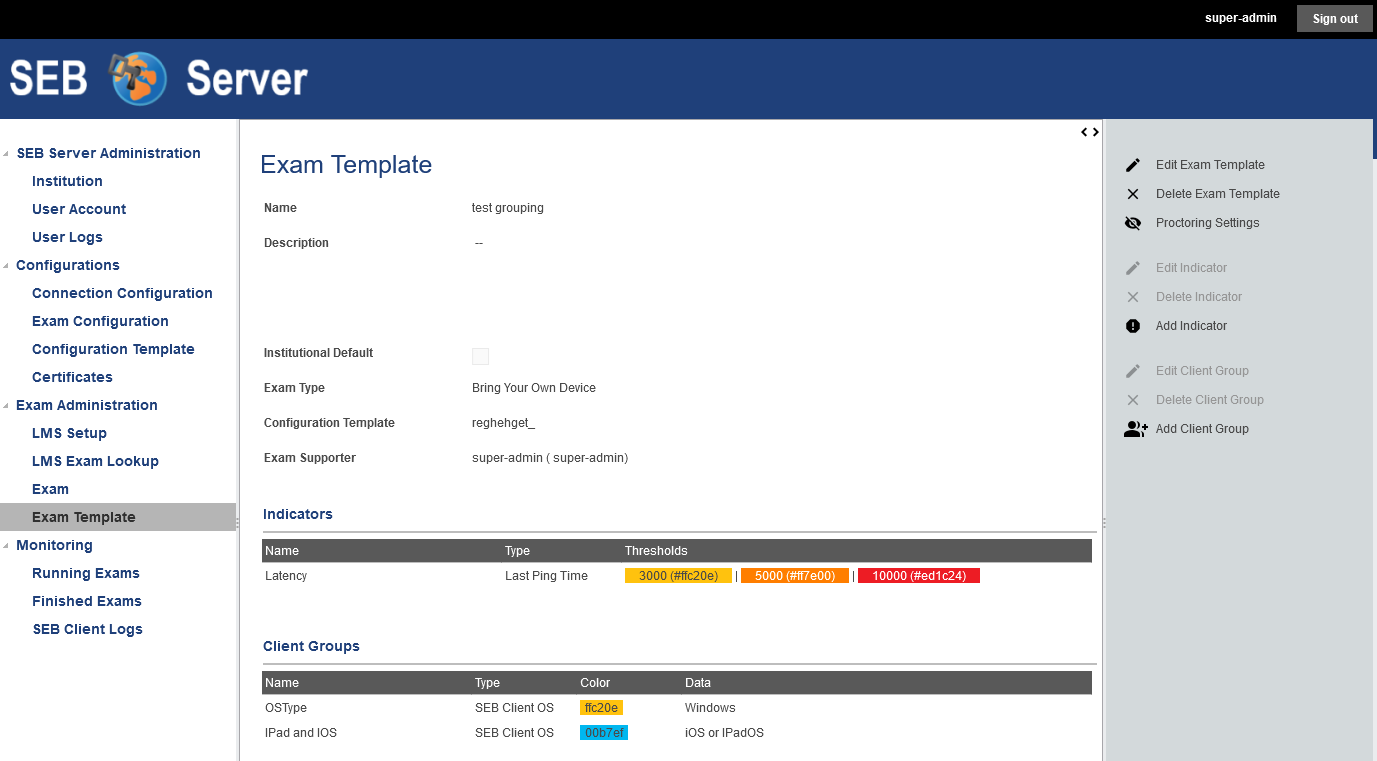Click the crossed-eye Proctoring Settings icon

pyautogui.click(x=1133, y=223)
